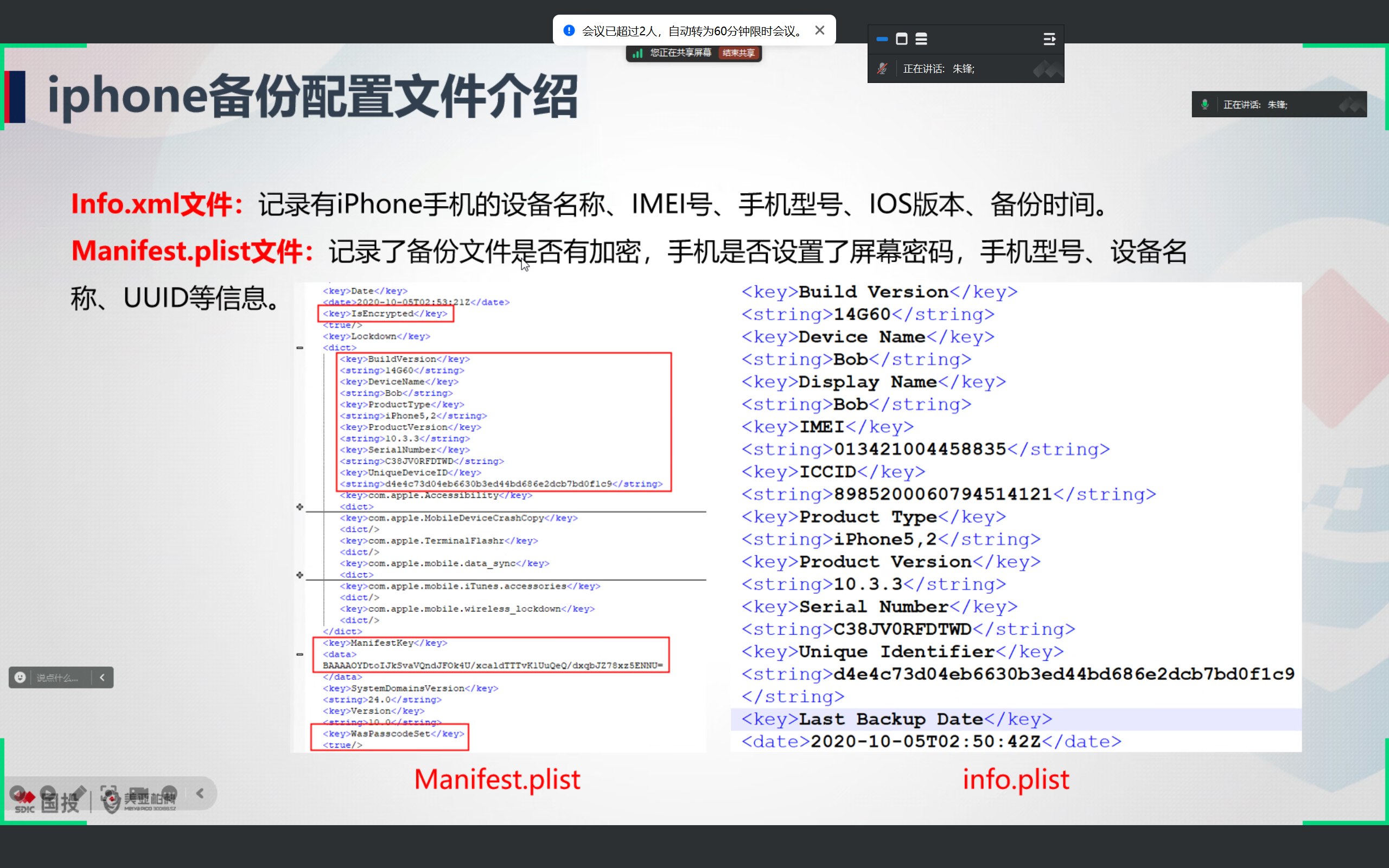Collapse the slideshow toolbar with its chevron

(200, 794)
